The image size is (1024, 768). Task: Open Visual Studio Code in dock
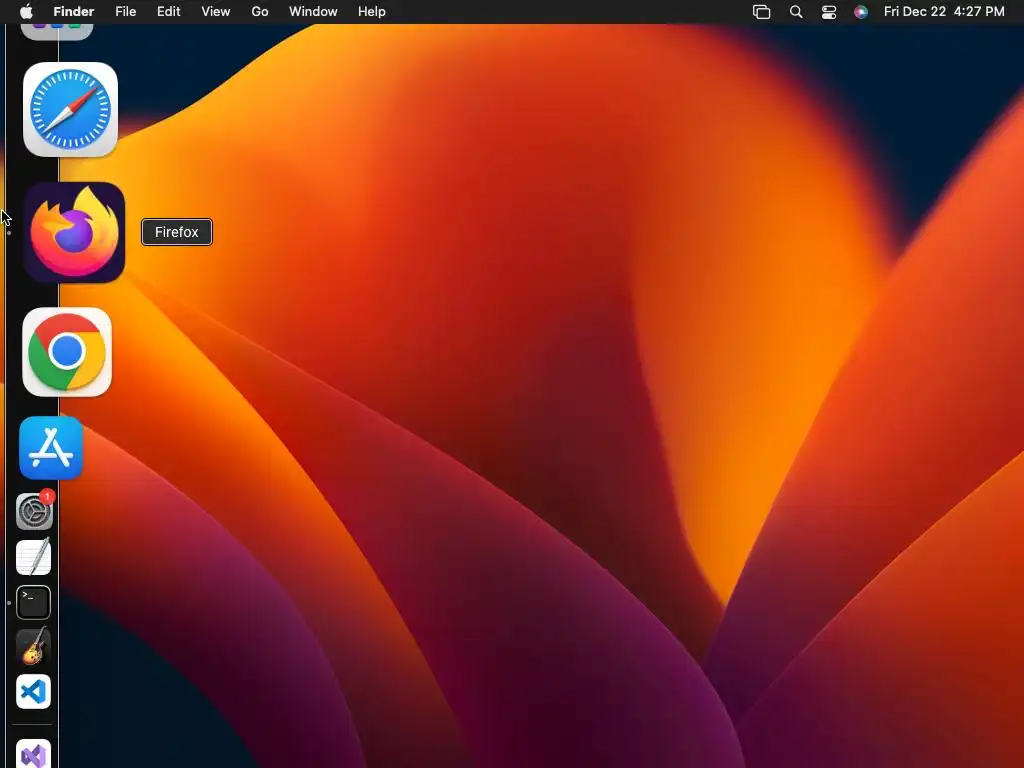point(33,692)
